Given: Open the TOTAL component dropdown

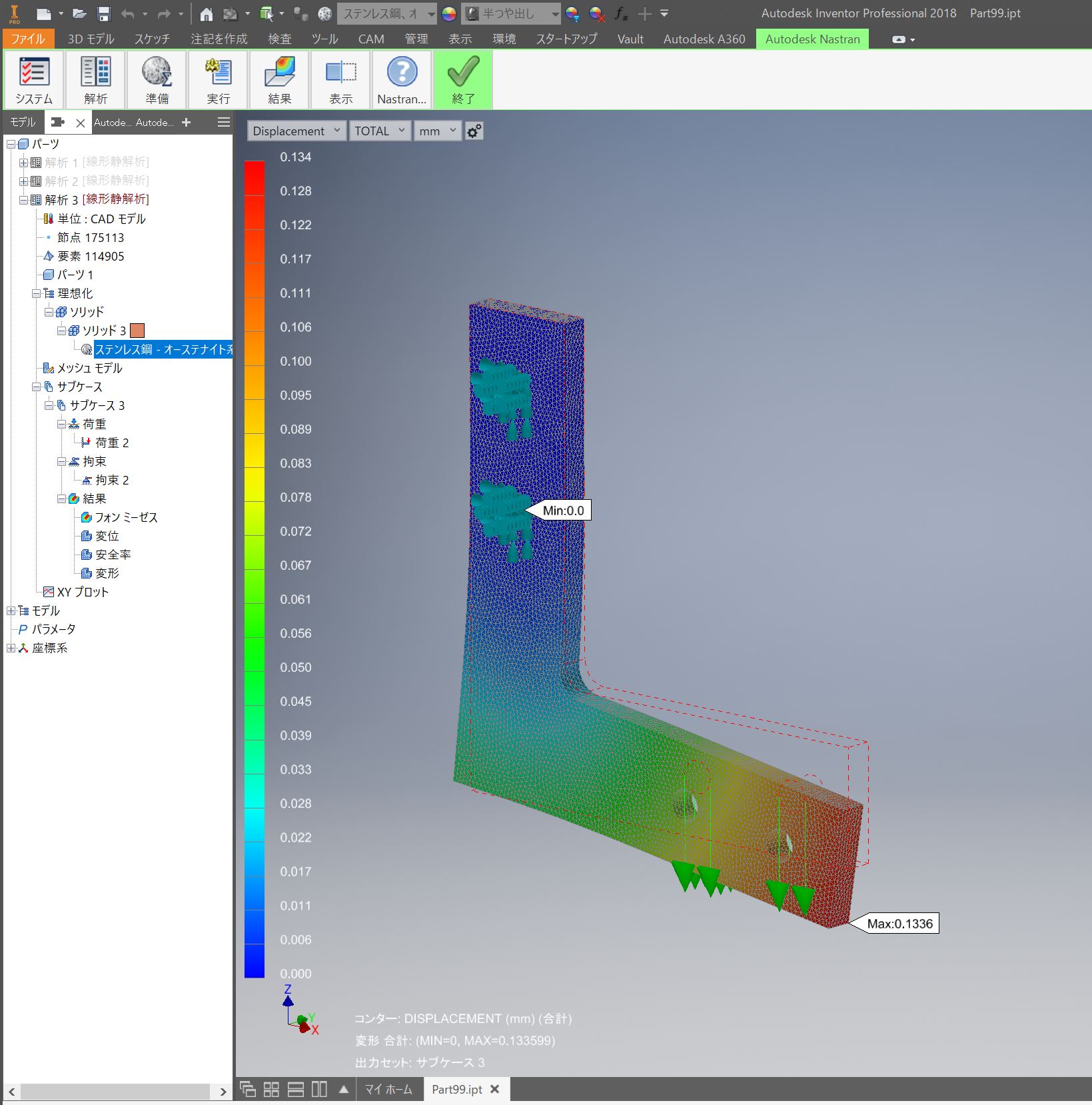Looking at the screenshot, I should pos(380,131).
